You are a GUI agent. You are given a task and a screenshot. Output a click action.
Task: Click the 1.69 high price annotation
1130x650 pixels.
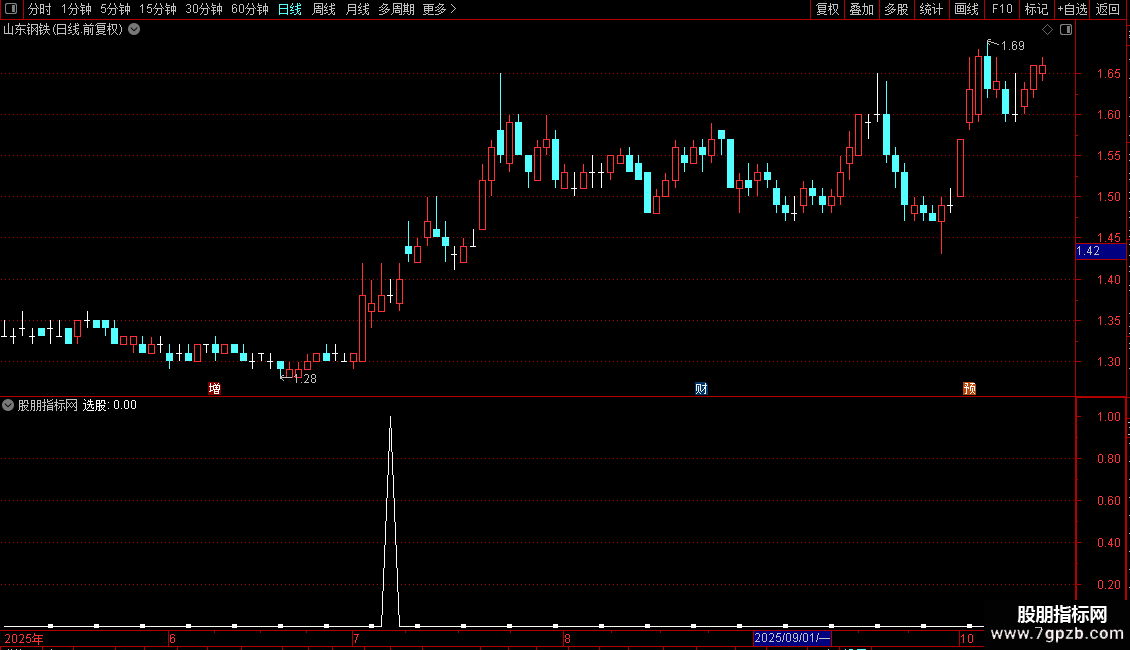(1013, 45)
